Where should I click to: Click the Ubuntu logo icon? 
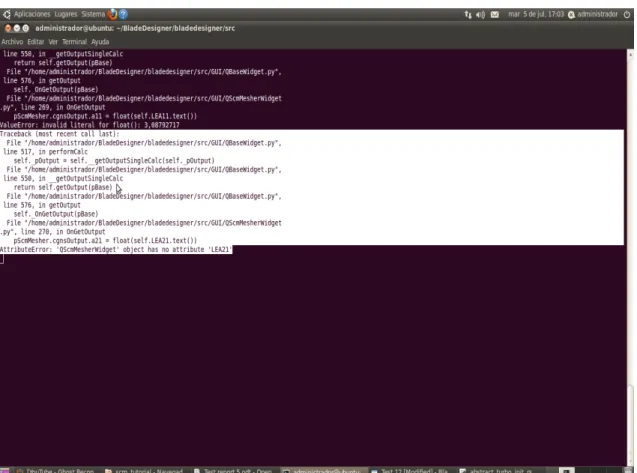click(6, 15)
